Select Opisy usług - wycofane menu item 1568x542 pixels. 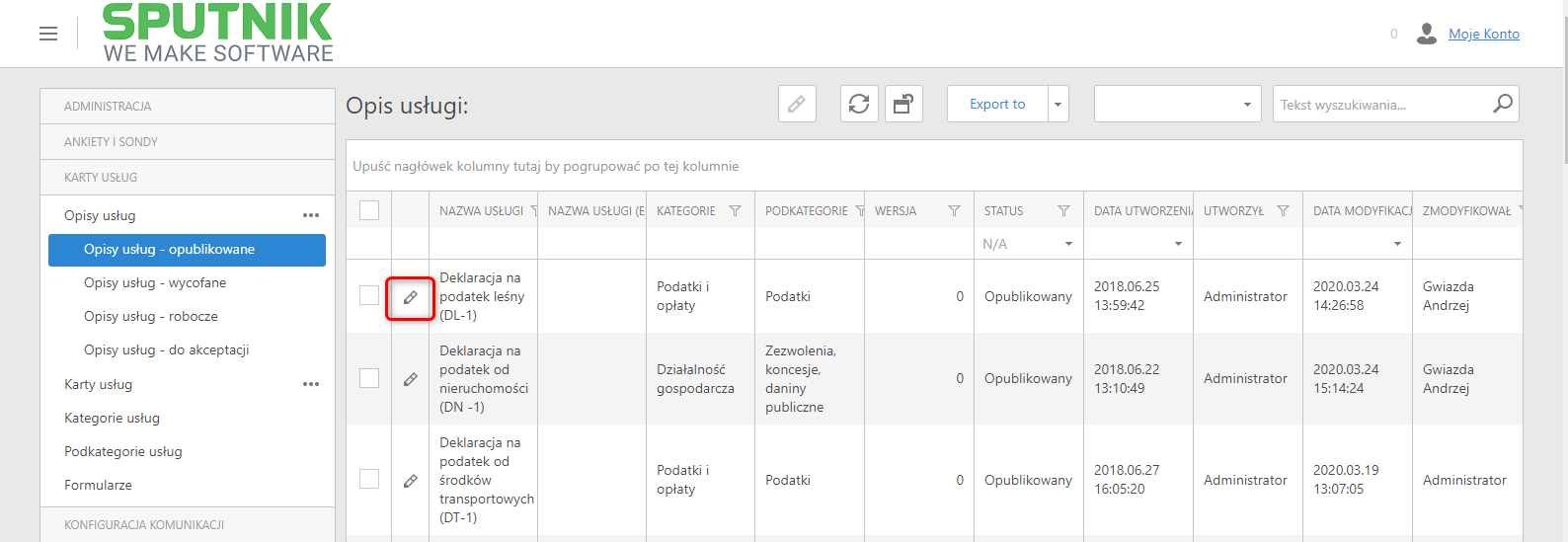tap(155, 282)
